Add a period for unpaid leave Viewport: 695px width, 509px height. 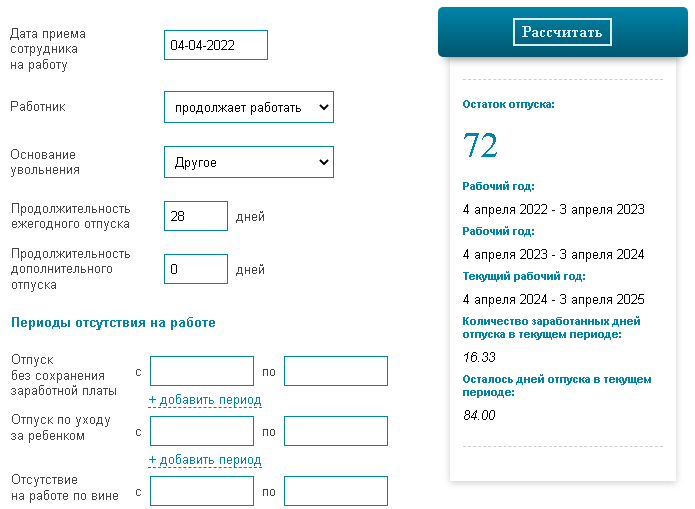(205, 400)
